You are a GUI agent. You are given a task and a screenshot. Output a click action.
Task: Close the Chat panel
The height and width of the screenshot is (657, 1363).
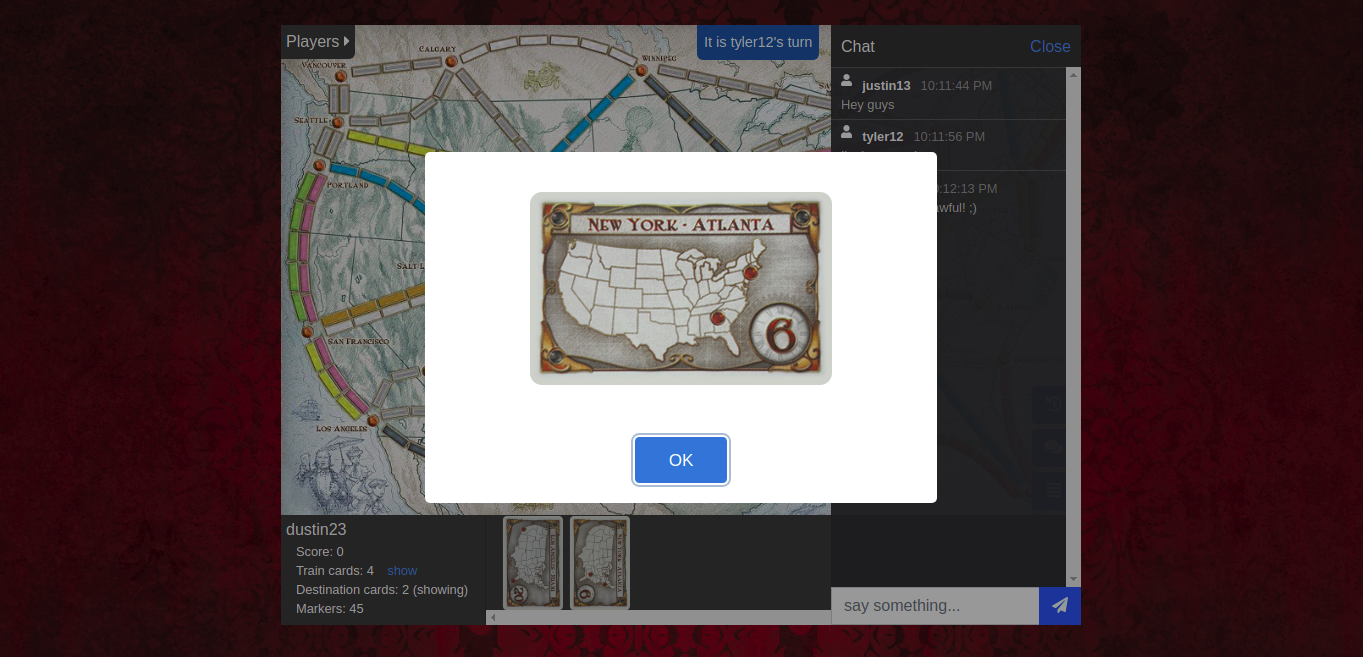[1049, 46]
